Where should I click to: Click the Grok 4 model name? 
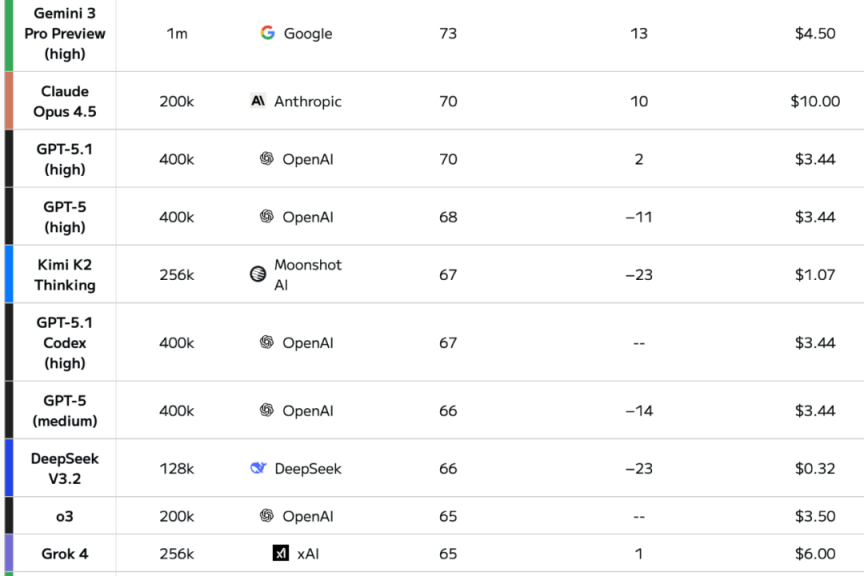click(x=63, y=553)
